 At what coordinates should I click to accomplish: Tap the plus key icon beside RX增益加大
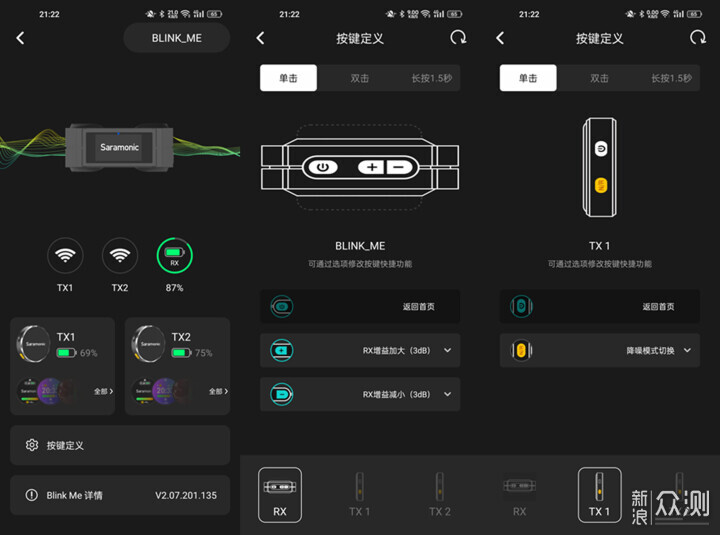pyautogui.click(x=281, y=350)
